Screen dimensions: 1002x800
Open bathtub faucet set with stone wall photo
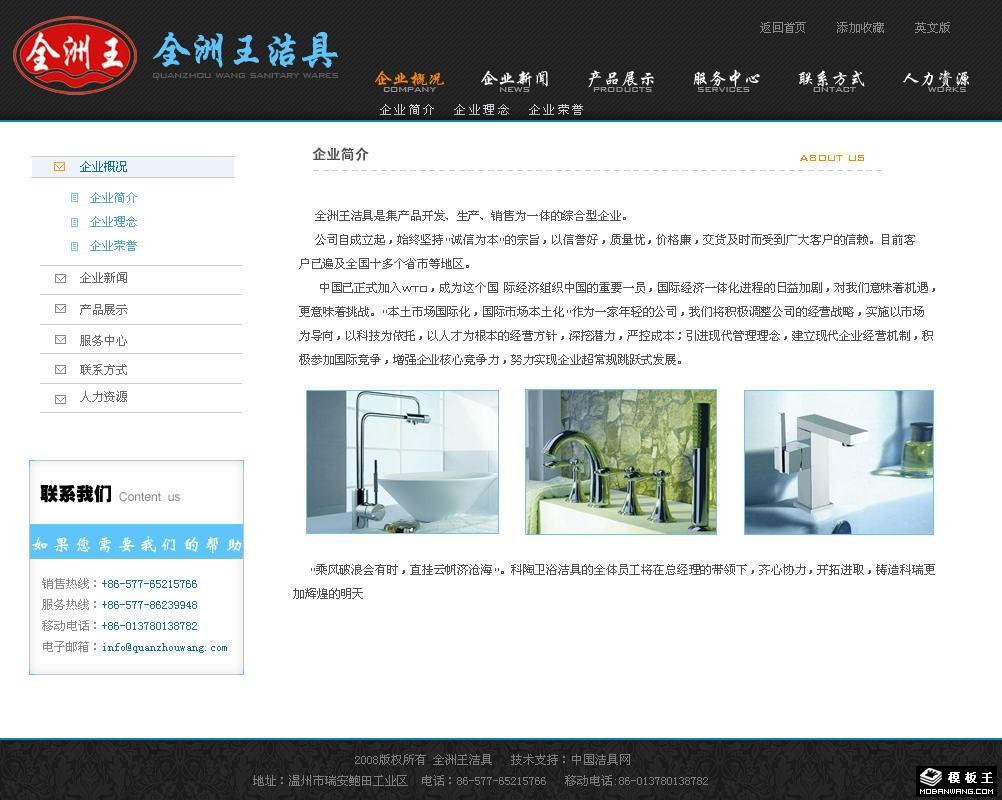point(620,462)
